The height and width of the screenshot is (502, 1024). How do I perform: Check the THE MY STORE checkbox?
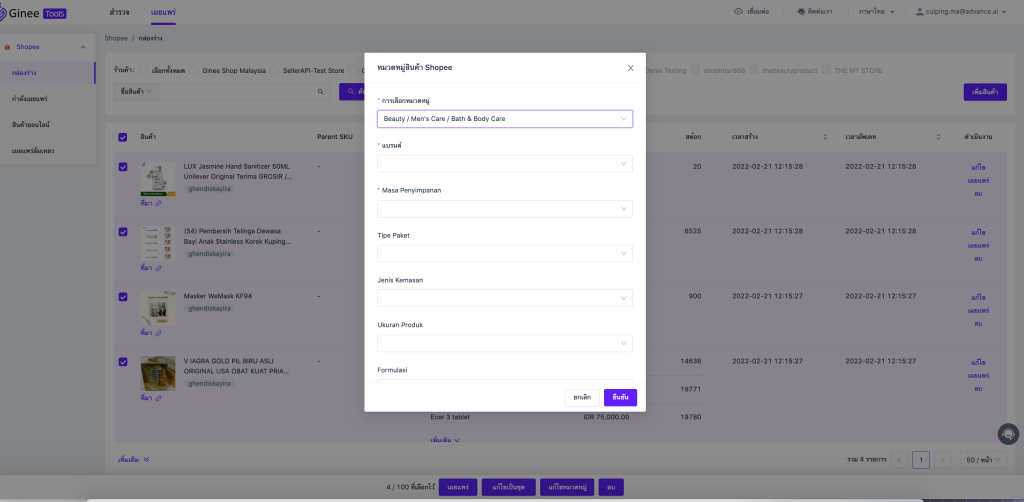coord(827,70)
